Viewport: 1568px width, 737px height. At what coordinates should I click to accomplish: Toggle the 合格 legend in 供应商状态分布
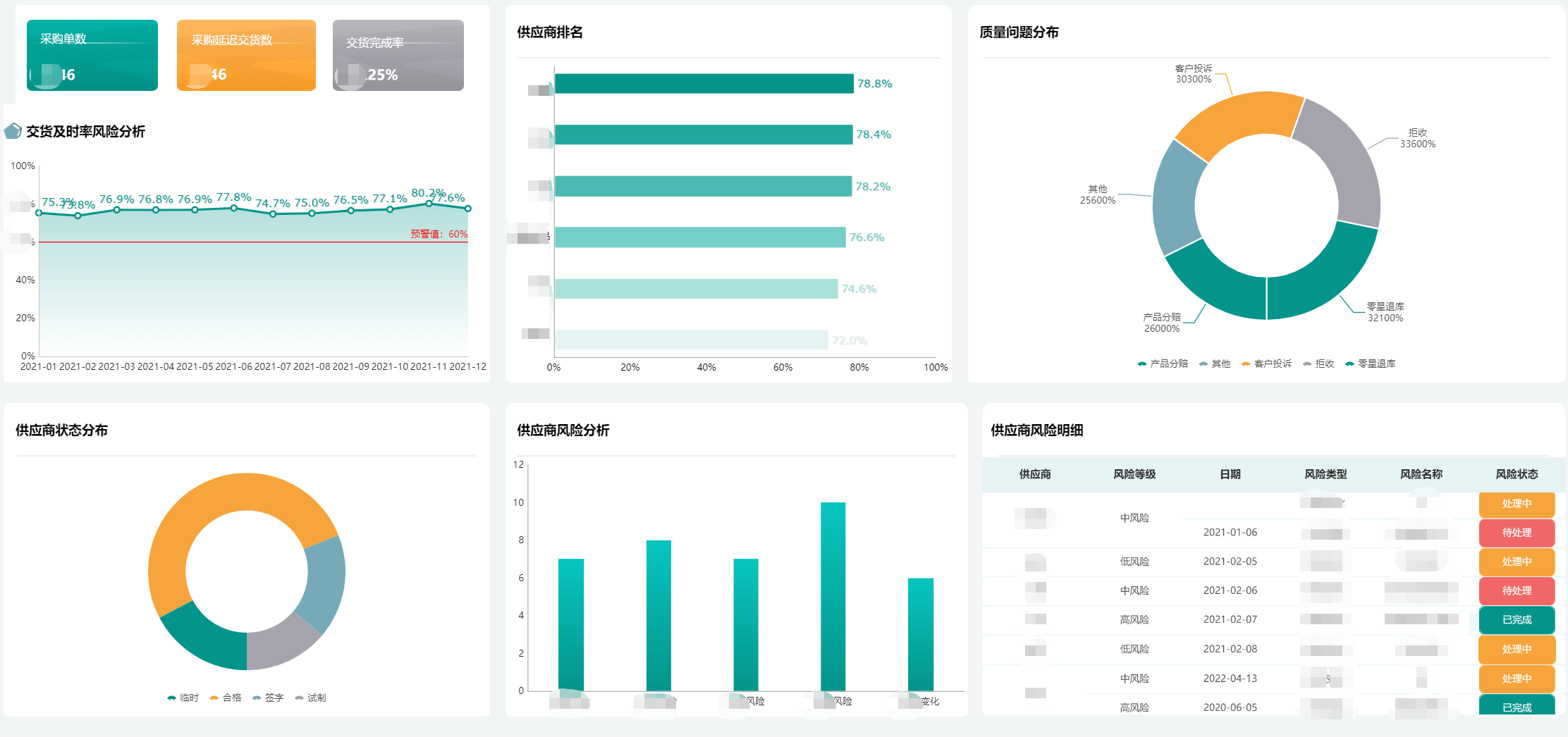pos(226,698)
